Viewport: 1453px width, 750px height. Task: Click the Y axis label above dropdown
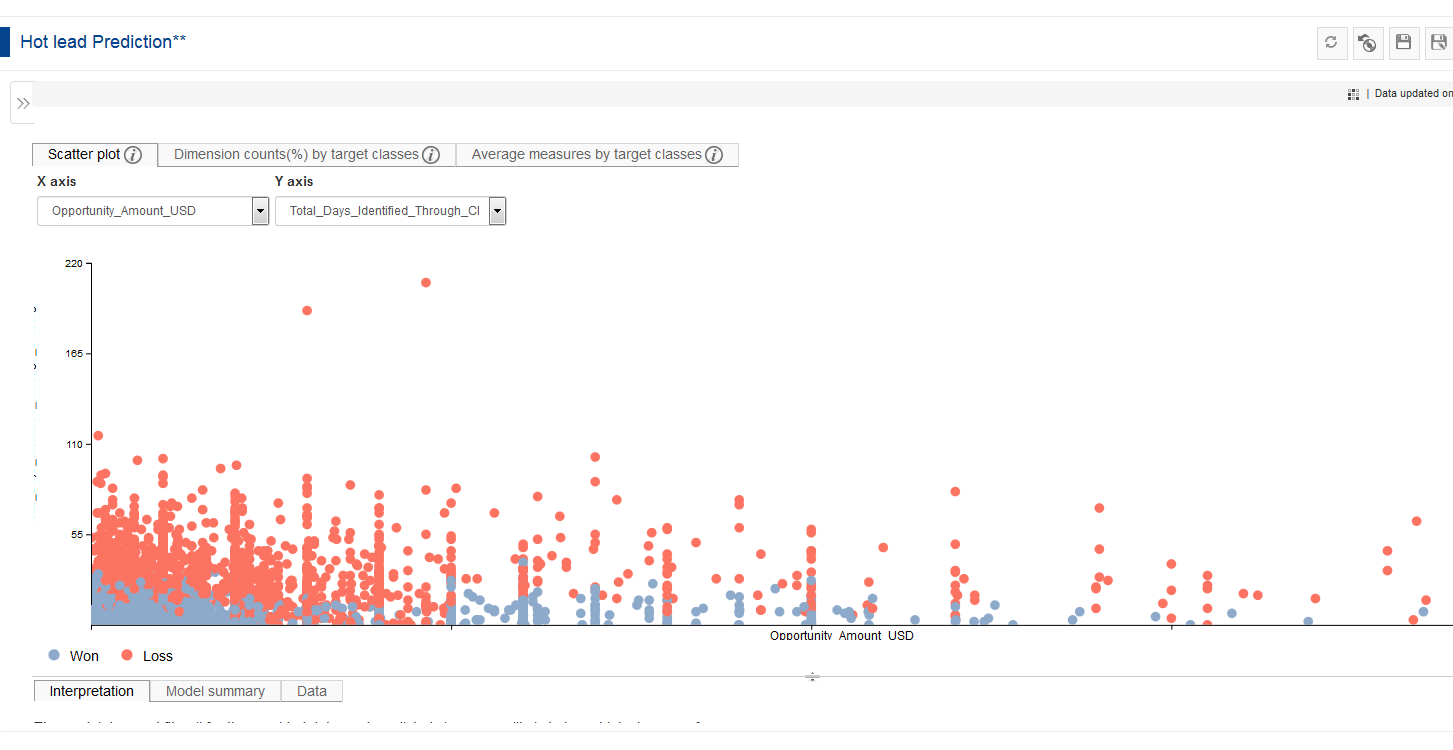[294, 182]
